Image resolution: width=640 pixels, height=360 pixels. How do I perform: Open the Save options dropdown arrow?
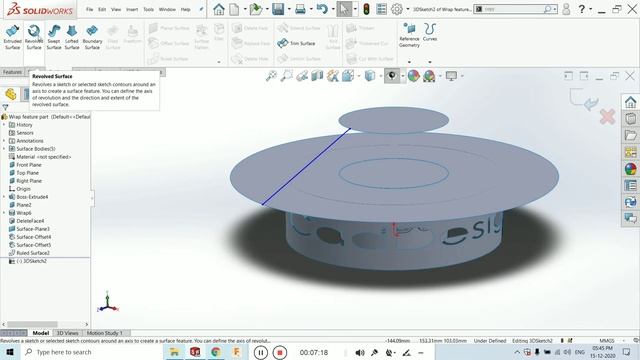(289, 9)
